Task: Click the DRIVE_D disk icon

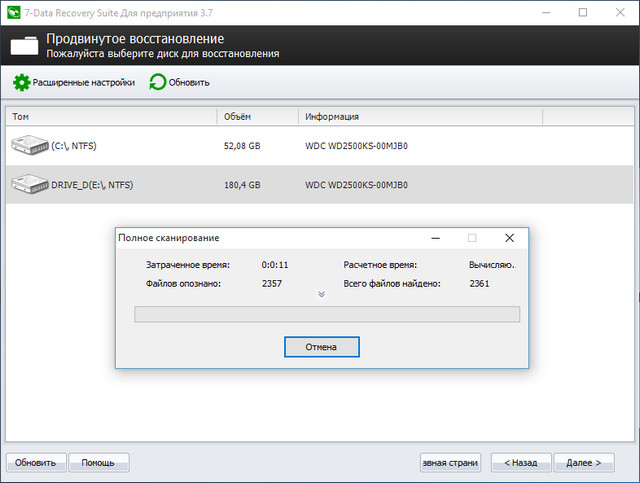Action: pos(30,184)
